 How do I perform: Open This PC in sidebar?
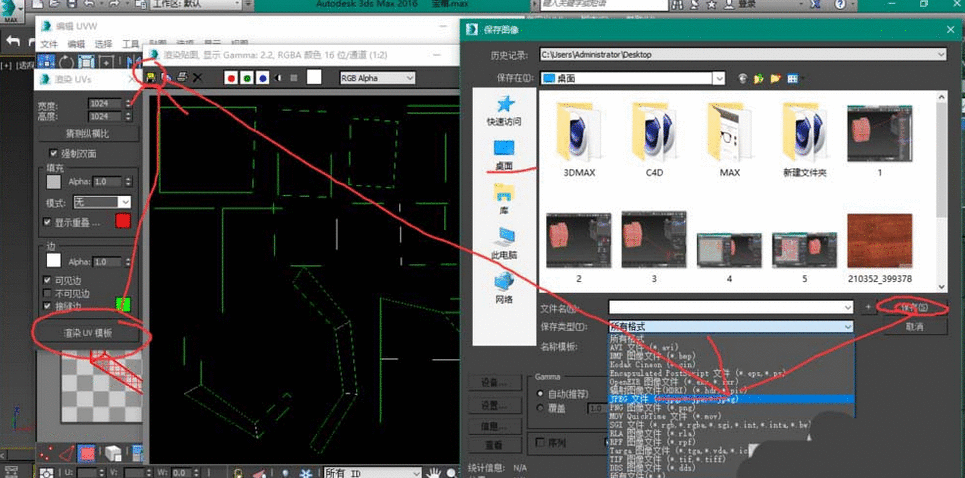click(x=504, y=243)
